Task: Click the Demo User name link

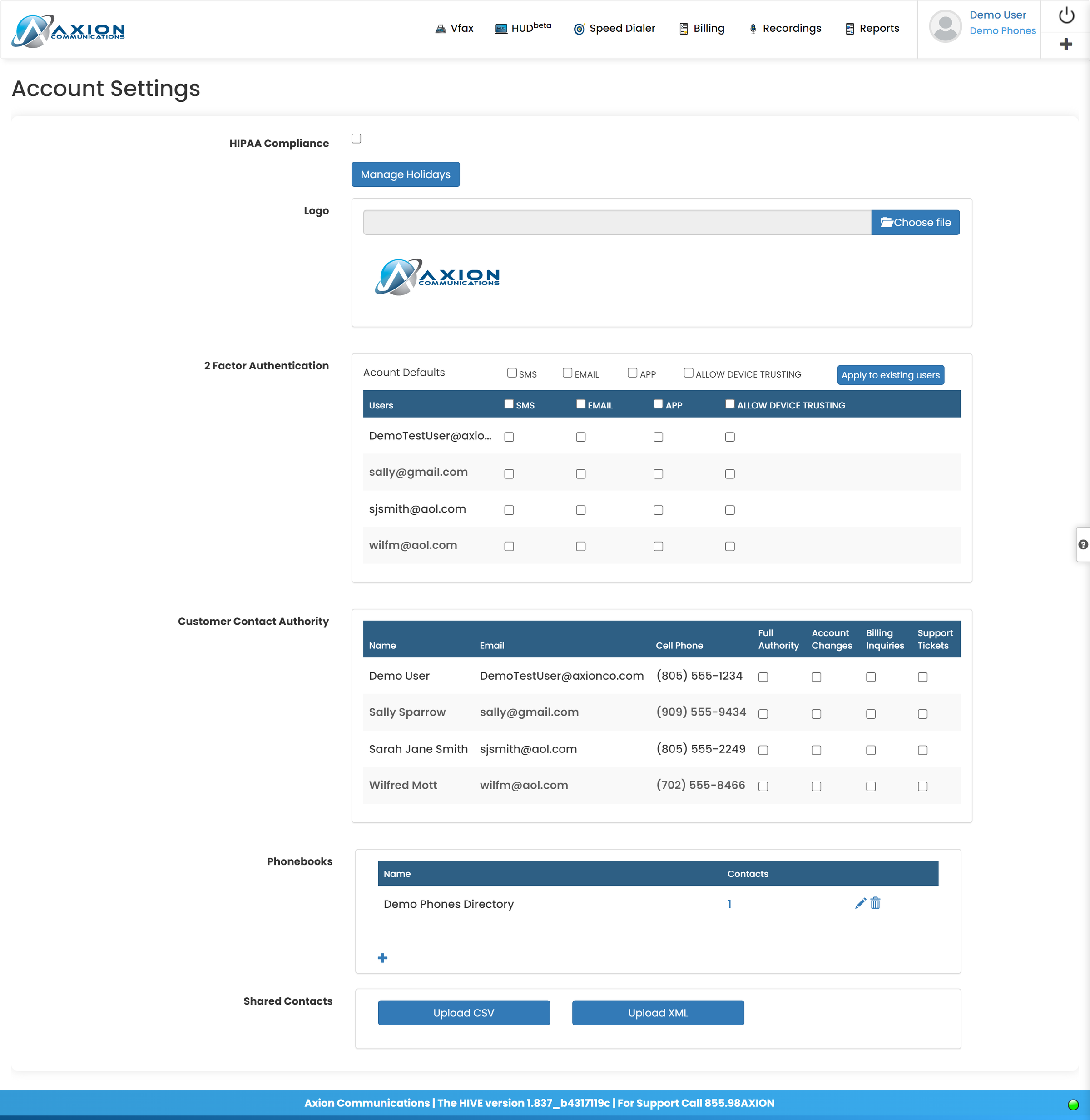Action: [997, 15]
